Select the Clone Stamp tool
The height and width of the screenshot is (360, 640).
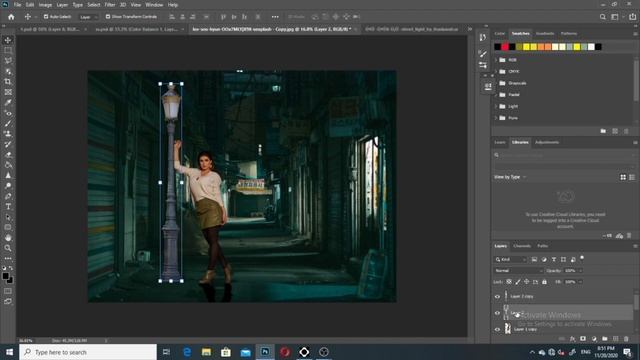8,133
